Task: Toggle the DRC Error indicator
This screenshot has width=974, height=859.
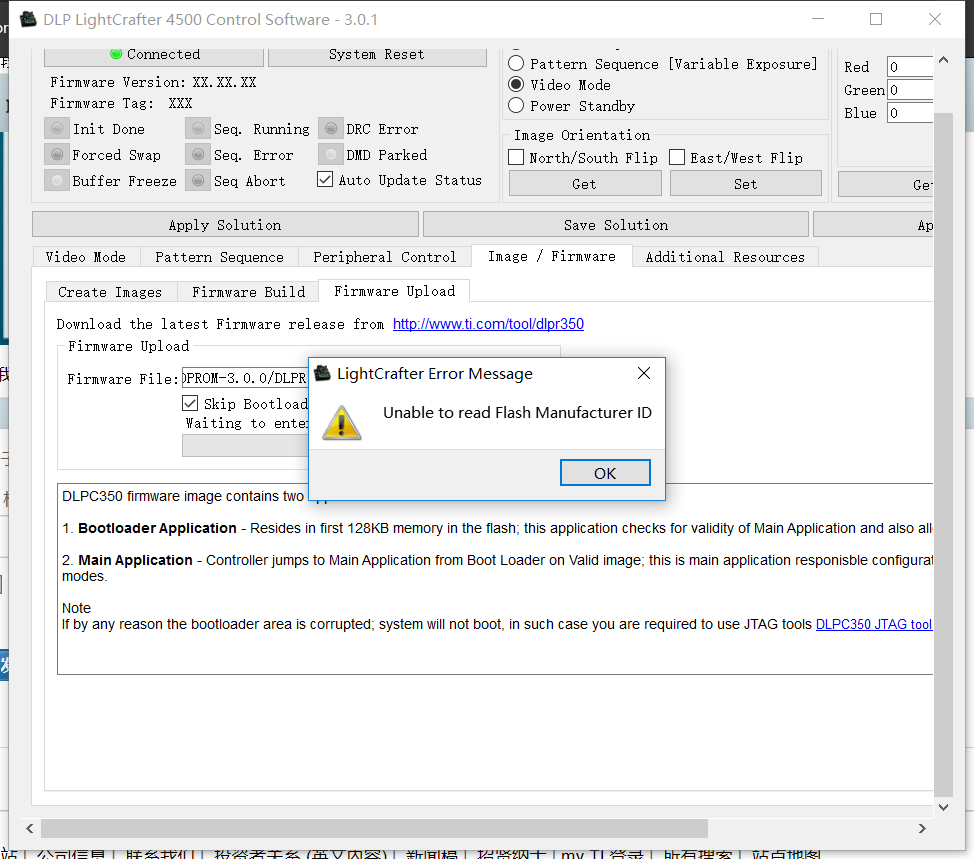Action: 331,129
